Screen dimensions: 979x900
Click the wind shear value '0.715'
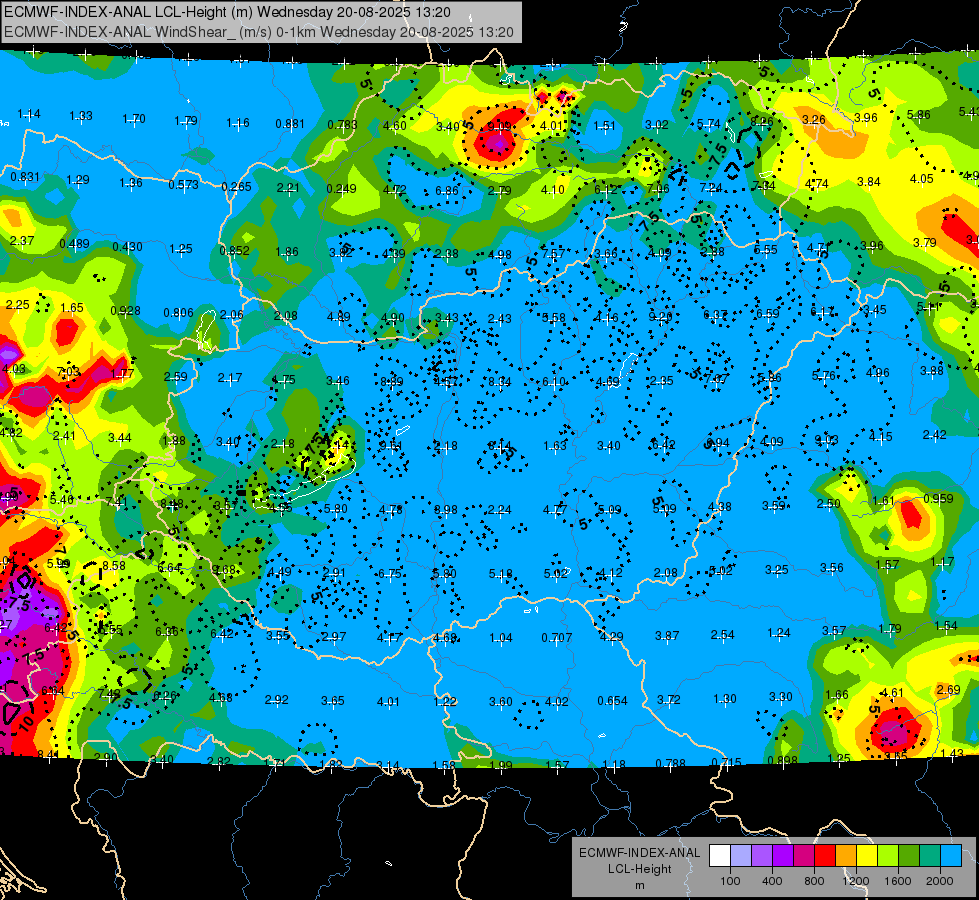(x=727, y=762)
